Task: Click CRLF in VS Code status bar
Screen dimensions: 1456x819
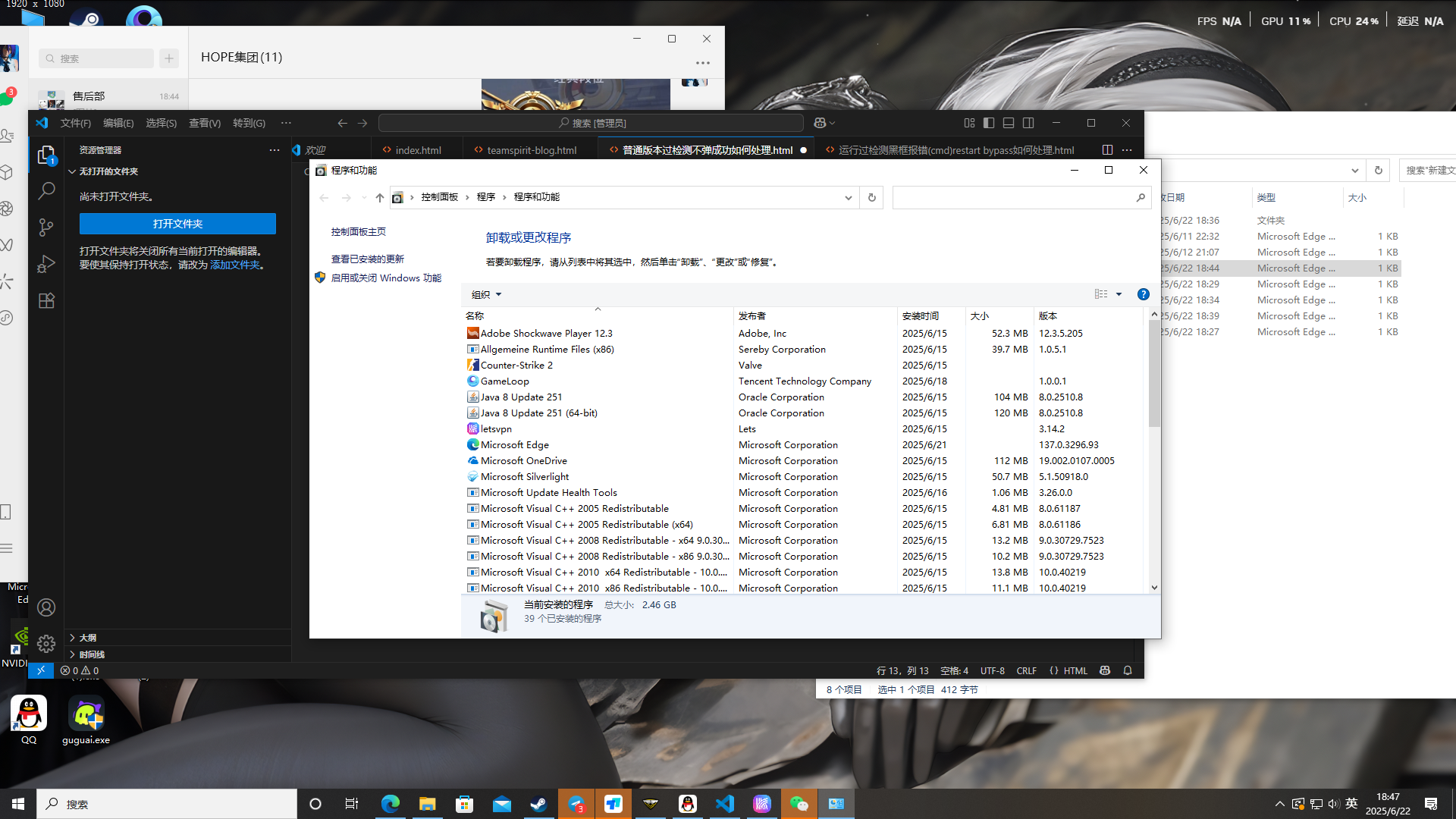Action: (x=1026, y=670)
